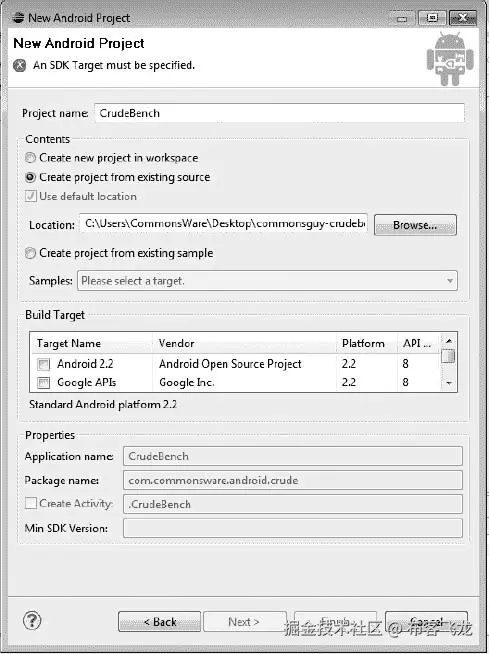489x654 pixels.
Task: Check the Google APIs target checkbox
Action: 43,383
